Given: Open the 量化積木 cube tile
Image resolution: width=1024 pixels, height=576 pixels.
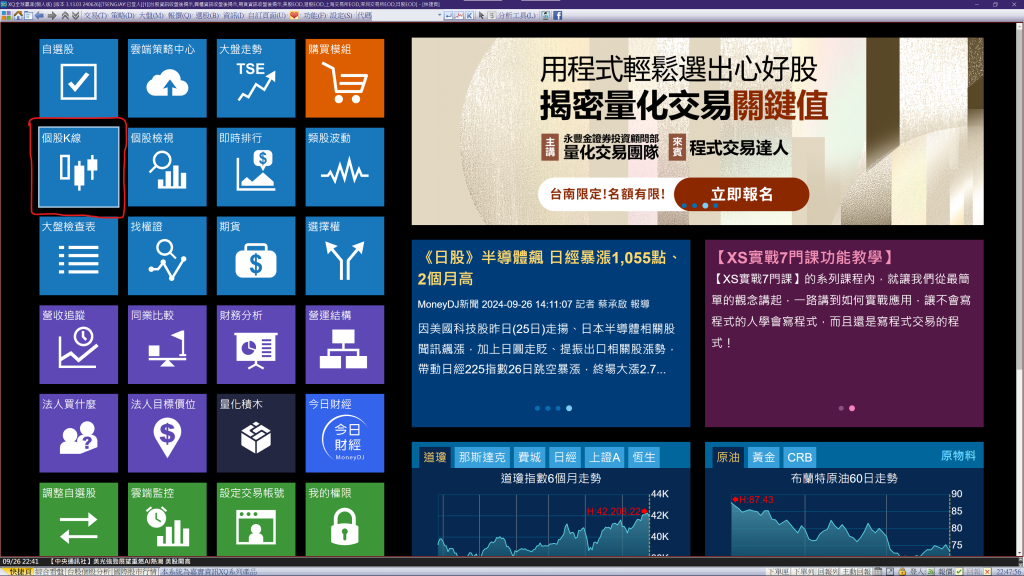Looking at the screenshot, I should point(256,433).
